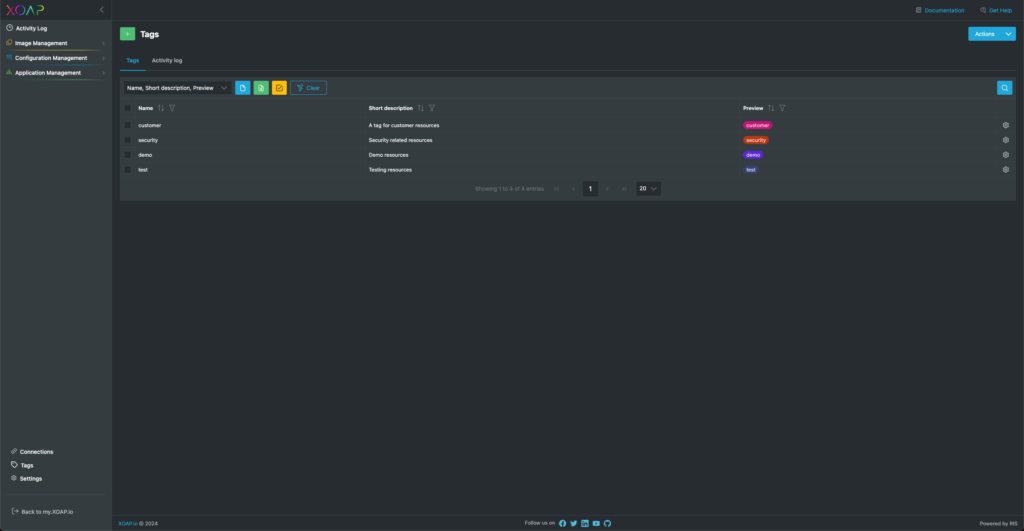1024x531 pixels.
Task: Open the Documentation link
Action: [x=940, y=10]
